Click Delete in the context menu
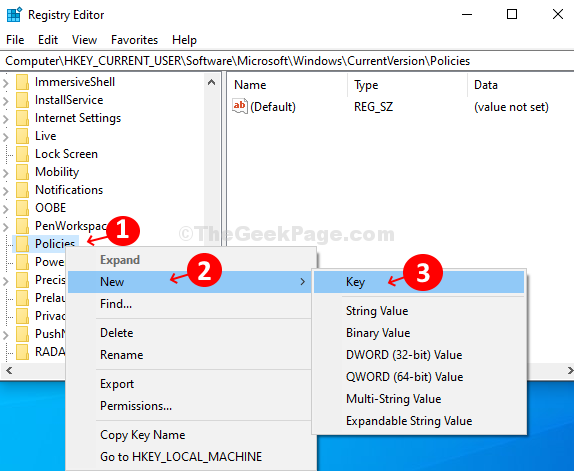This screenshot has width=574, height=471. pos(190,333)
